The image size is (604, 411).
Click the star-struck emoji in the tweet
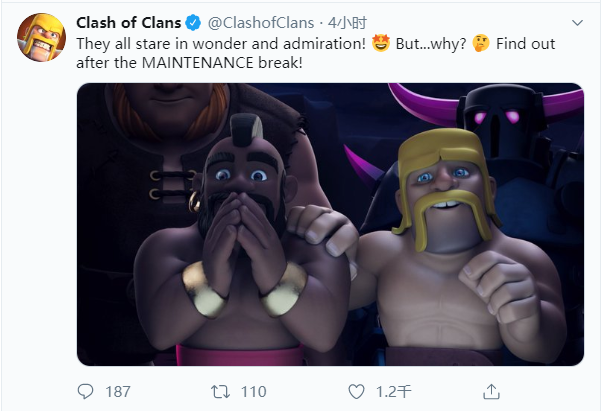coord(381,43)
